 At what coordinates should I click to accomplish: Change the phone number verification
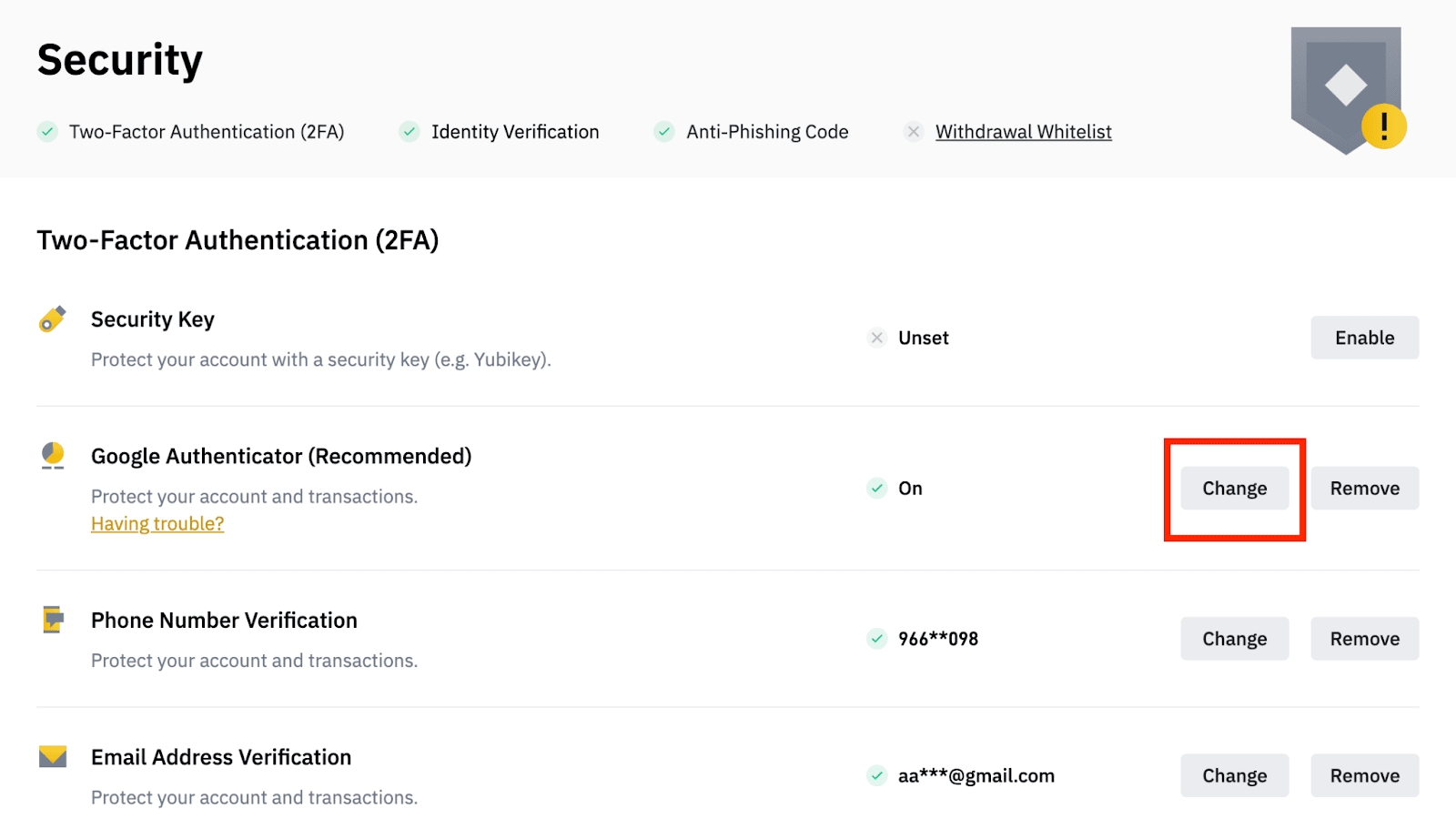[x=1234, y=639]
